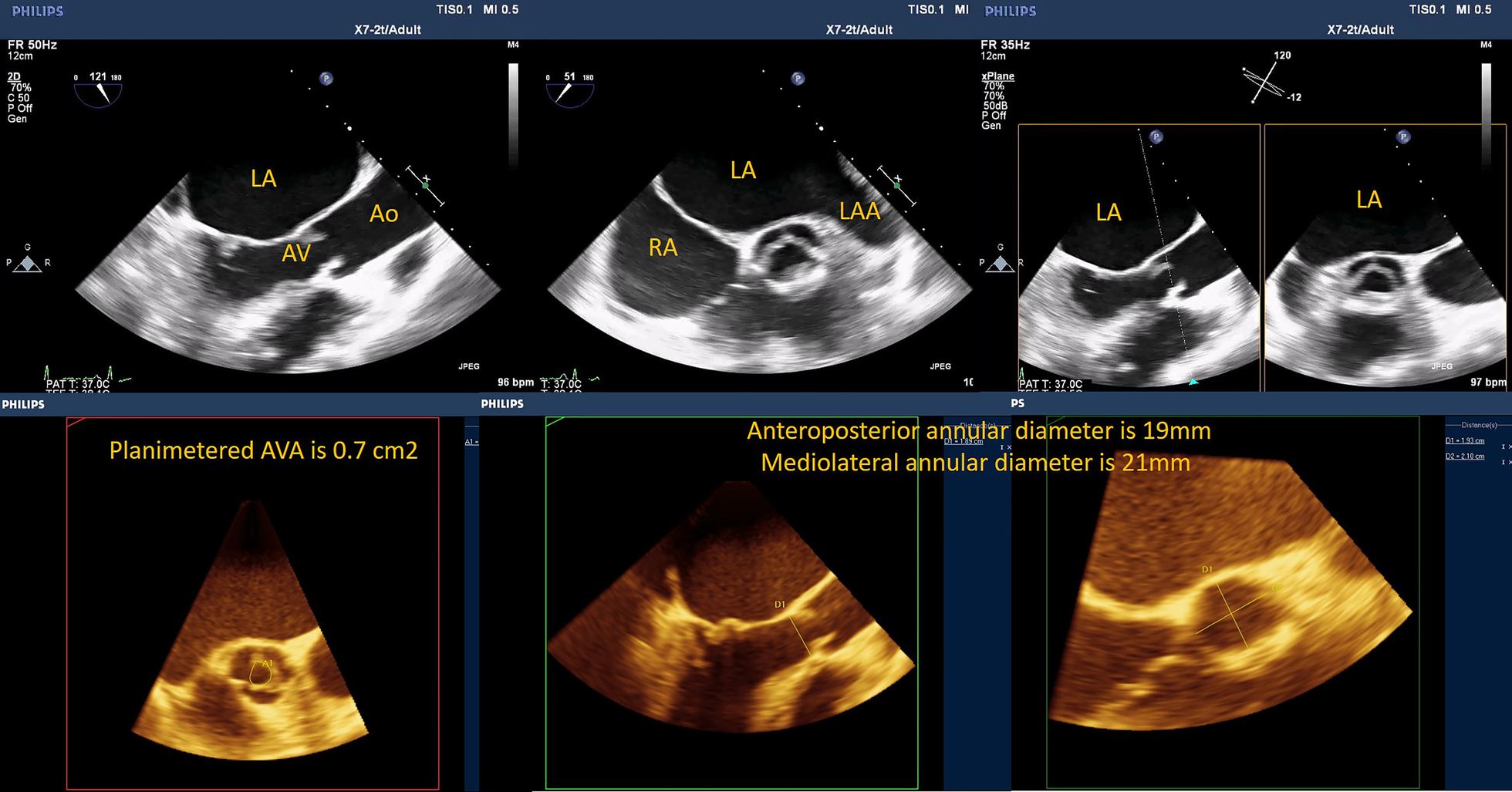The height and width of the screenshot is (792, 1512).
Task: Click the P probe marker in the 51-degree view
Action: coord(798,79)
